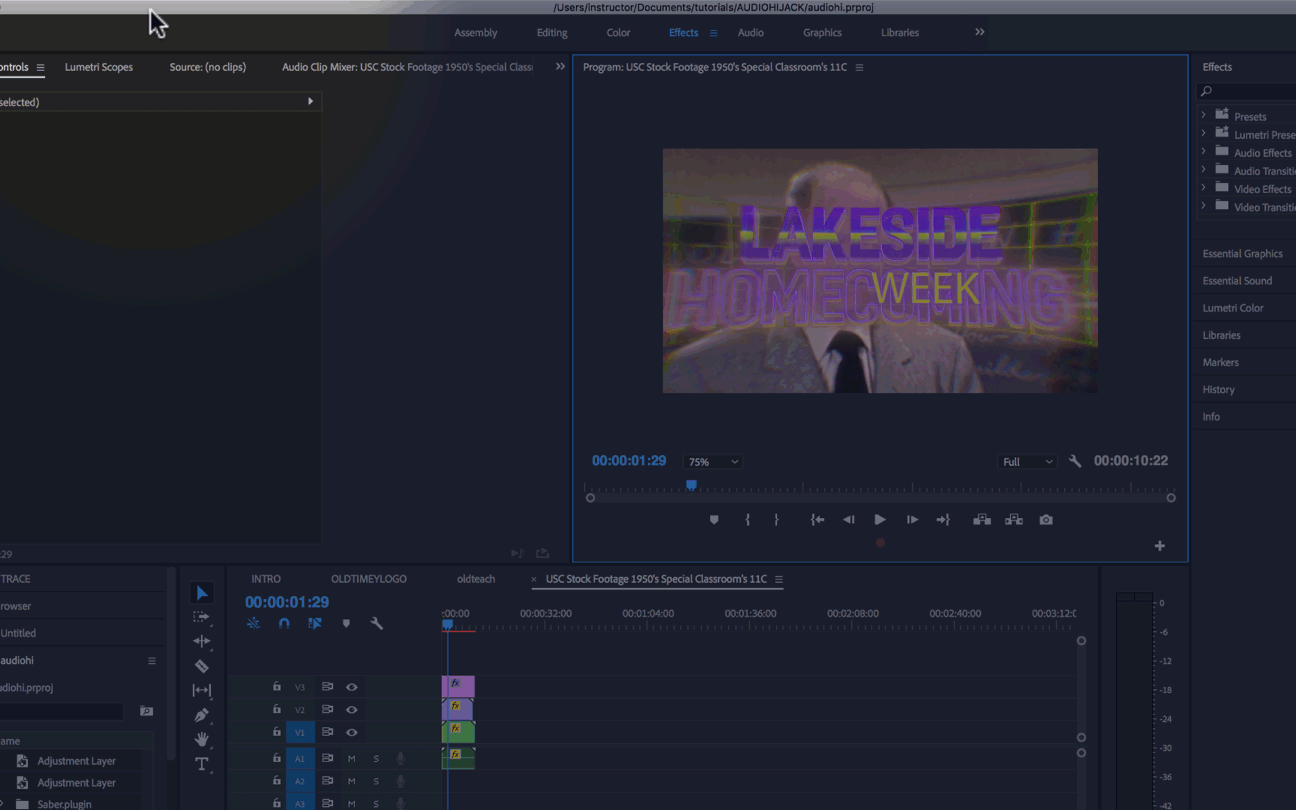The width and height of the screenshot is (1296, 810).
Task: Mute audio track A2
Action: coord(351,781)
